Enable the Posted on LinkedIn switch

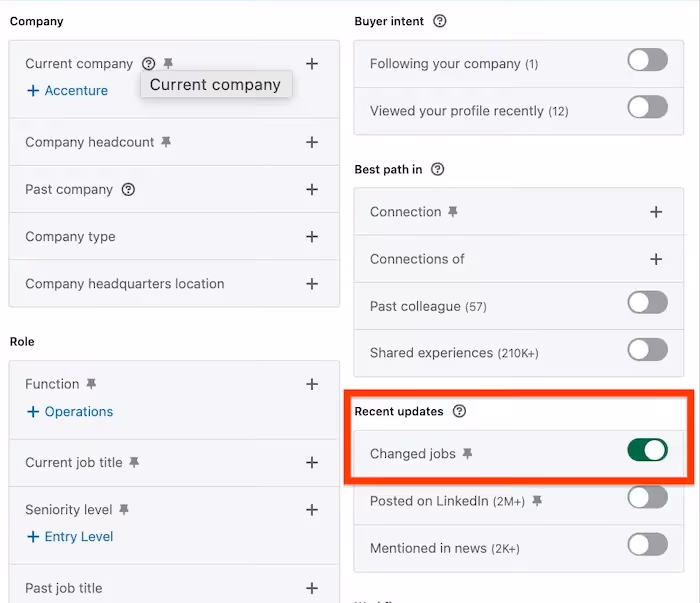pos(647,497)
